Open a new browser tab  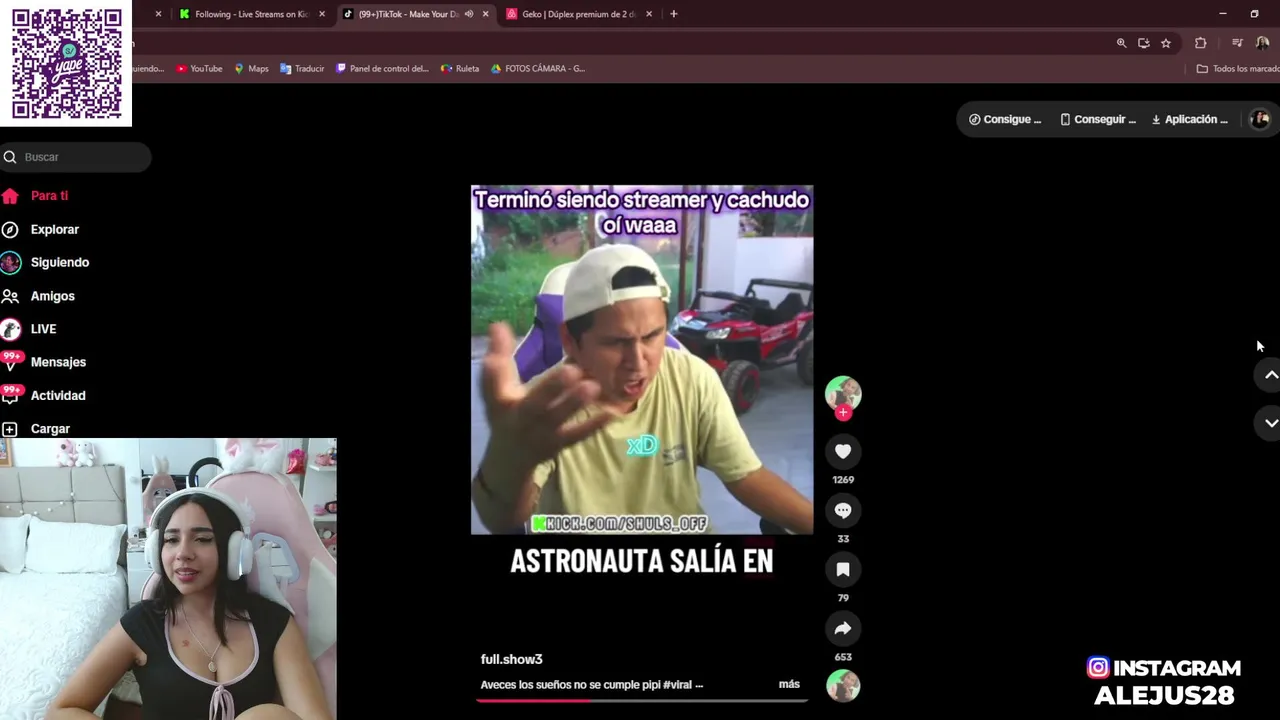(x=673, y=14)
